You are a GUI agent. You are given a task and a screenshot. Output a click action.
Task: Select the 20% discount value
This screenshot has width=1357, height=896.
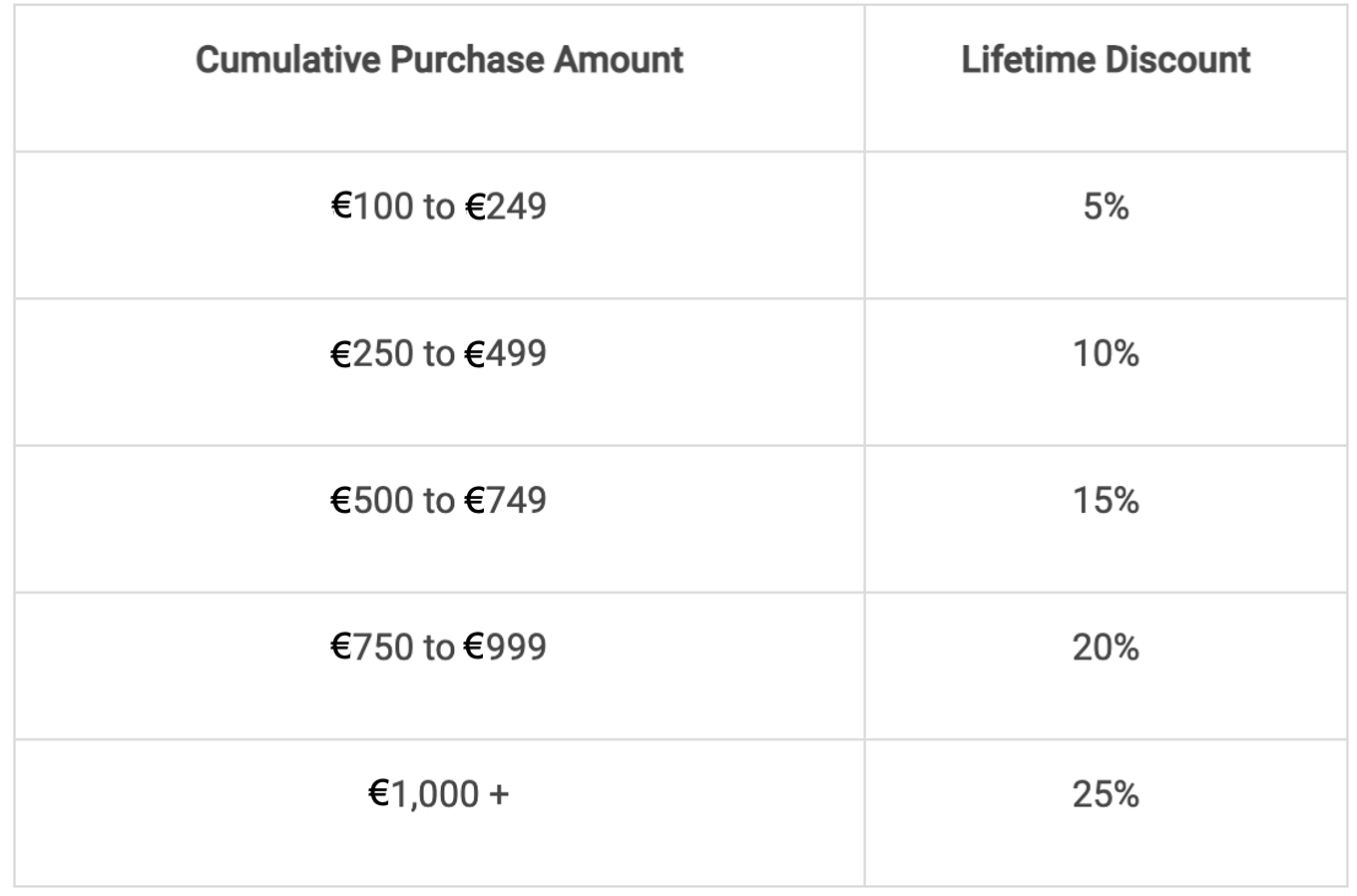[x=1106, y=647]
